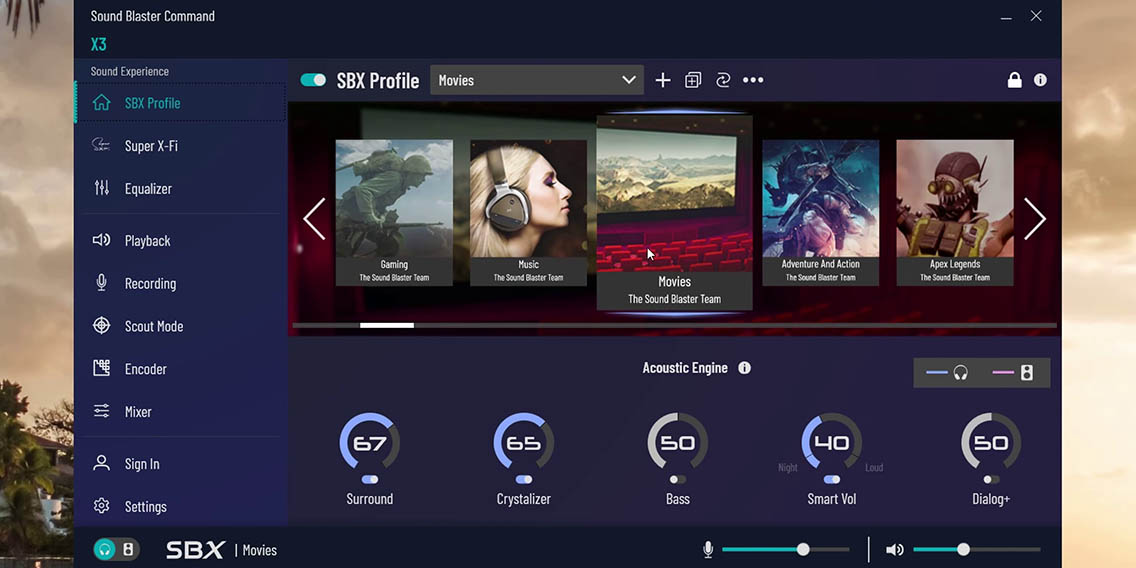Click the Mixer sliders icon

101,412
